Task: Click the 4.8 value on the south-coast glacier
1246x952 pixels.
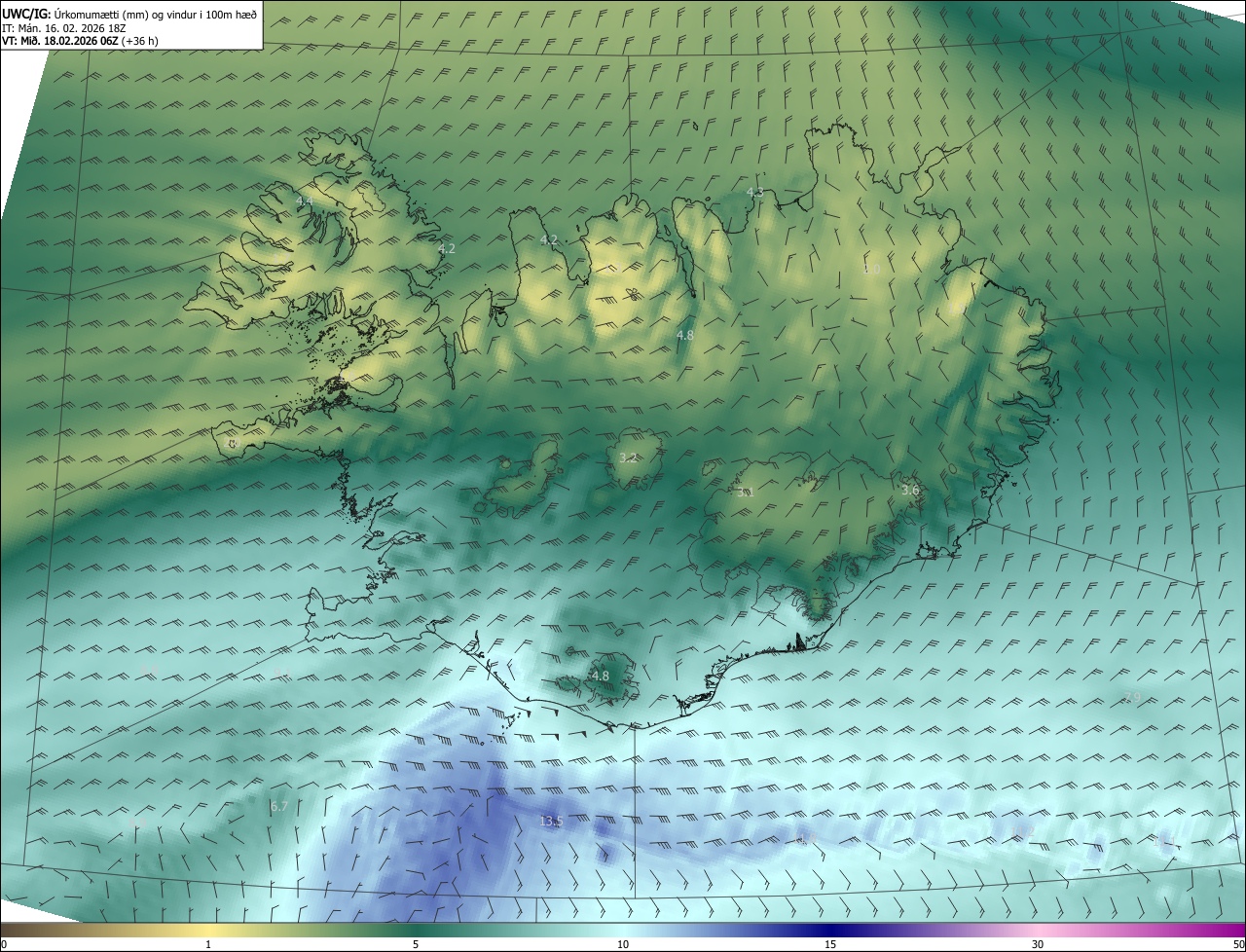Action: coord(600,676)
